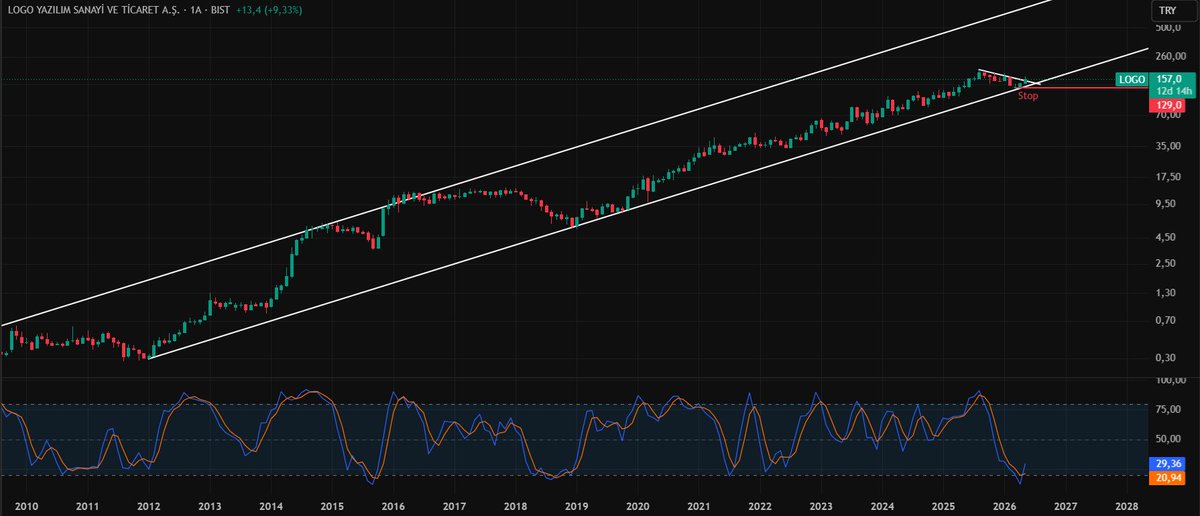This screenshot has width=1200, height=516.
Task: Click the red Stop text annotation
Action: 1028,97
